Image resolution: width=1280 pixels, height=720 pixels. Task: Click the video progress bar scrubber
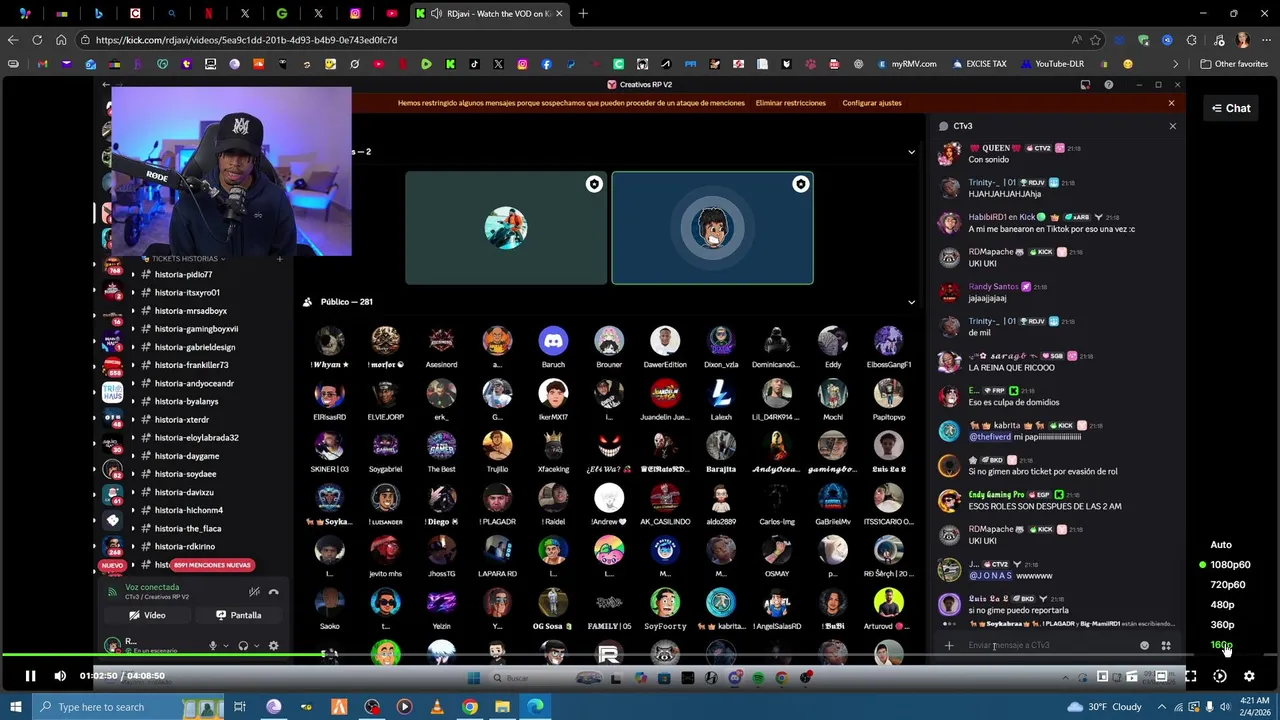(x=323, y=655)
